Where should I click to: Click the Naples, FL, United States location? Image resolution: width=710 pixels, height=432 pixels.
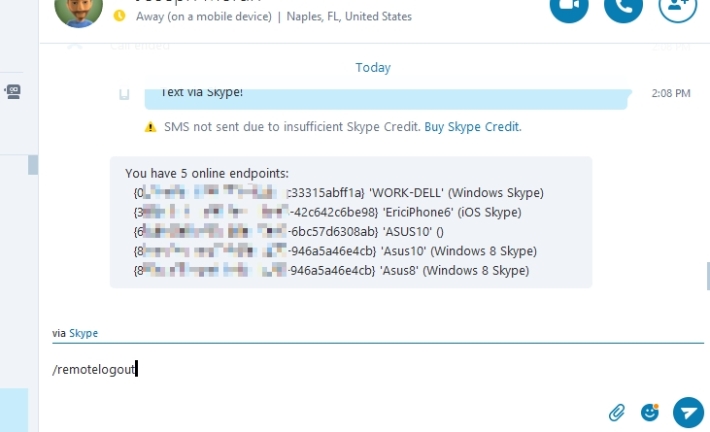[349, 16]
